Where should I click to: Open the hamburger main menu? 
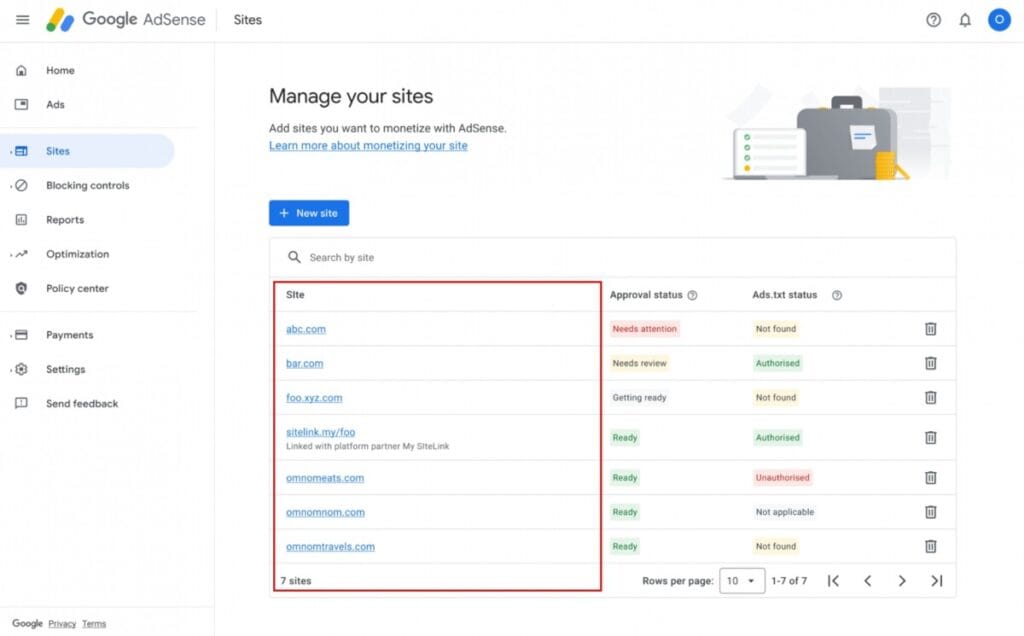pos(22,20)
